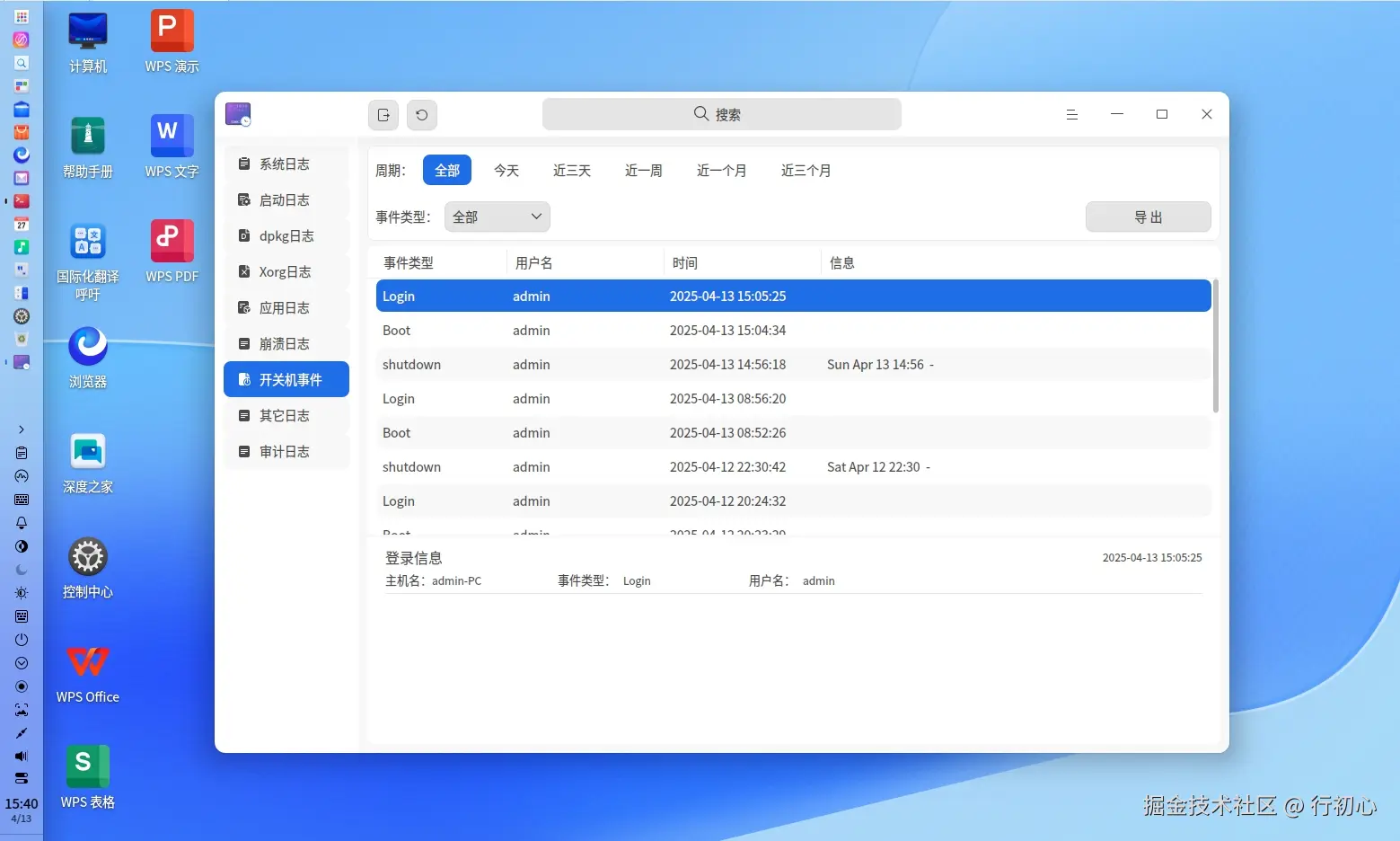Click the refresh icon in the toolbar
The height and width of the screenshot is (841, 1400).
point(422,114)
